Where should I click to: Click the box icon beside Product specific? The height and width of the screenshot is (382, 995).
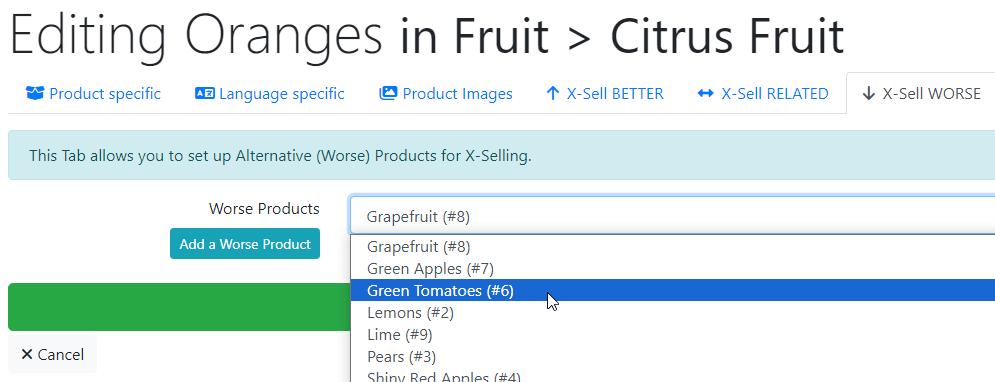tap(34, 94)
